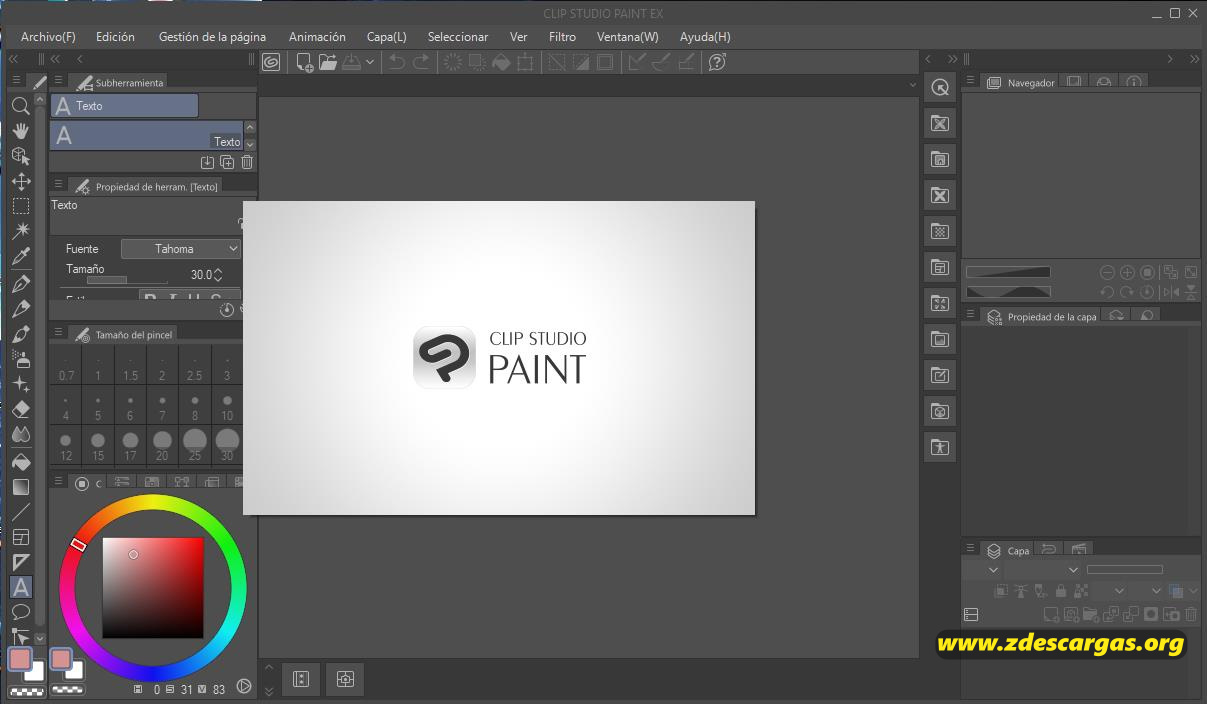Select the straight line Figure tool
Image resolution: width=1207 pixels, height=704 pixels.
coord(20,512)
